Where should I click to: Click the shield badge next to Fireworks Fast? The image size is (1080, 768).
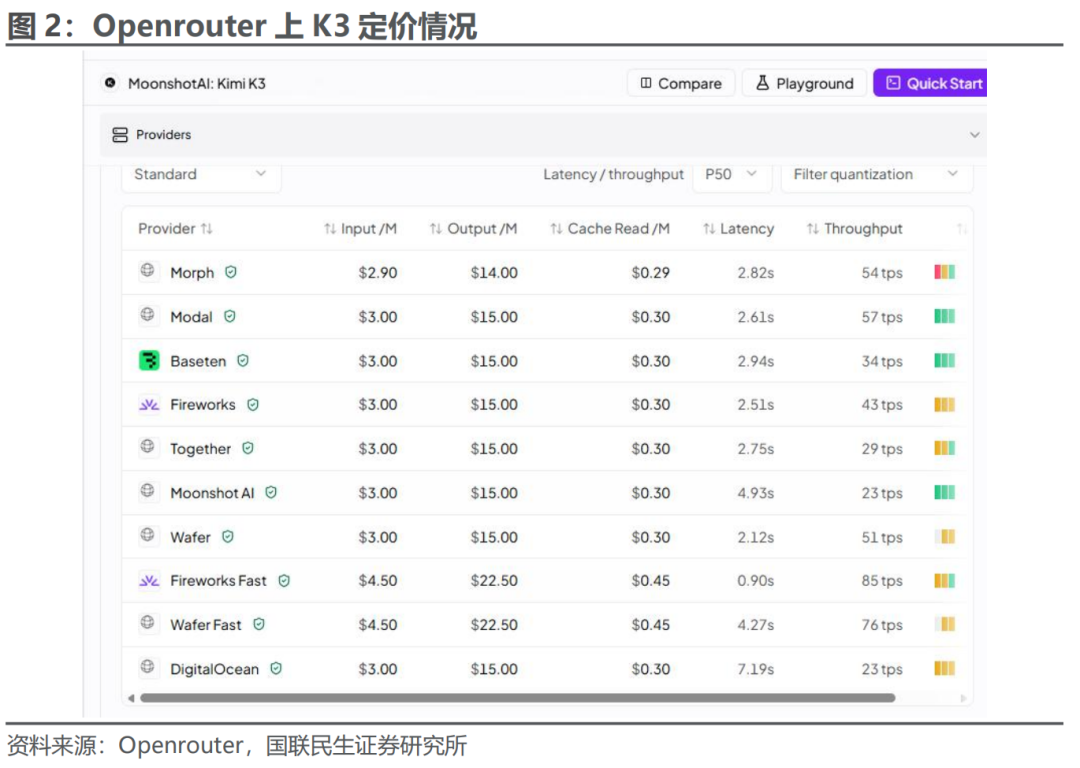[284, 581]
